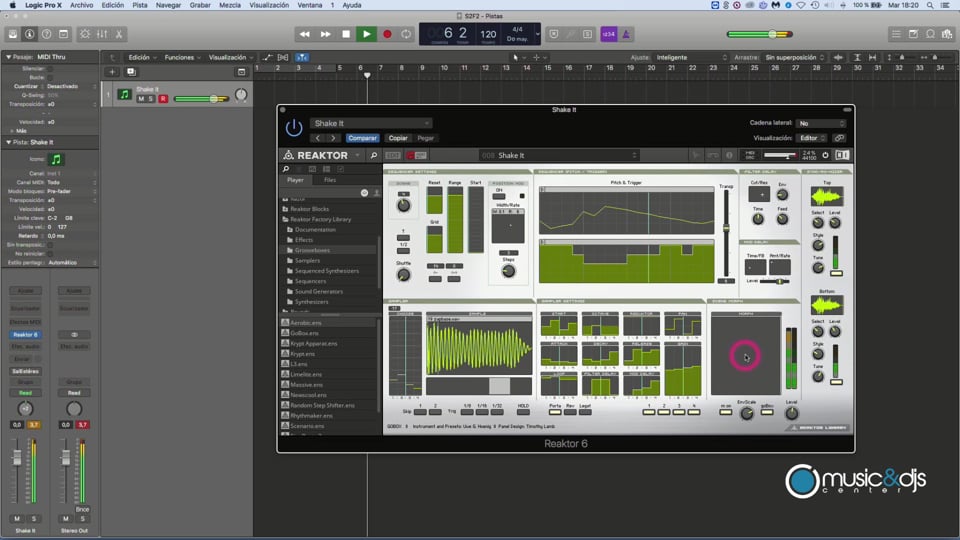
Task: Expand the Más disclosure in inspector
Action: coord(12,131)
